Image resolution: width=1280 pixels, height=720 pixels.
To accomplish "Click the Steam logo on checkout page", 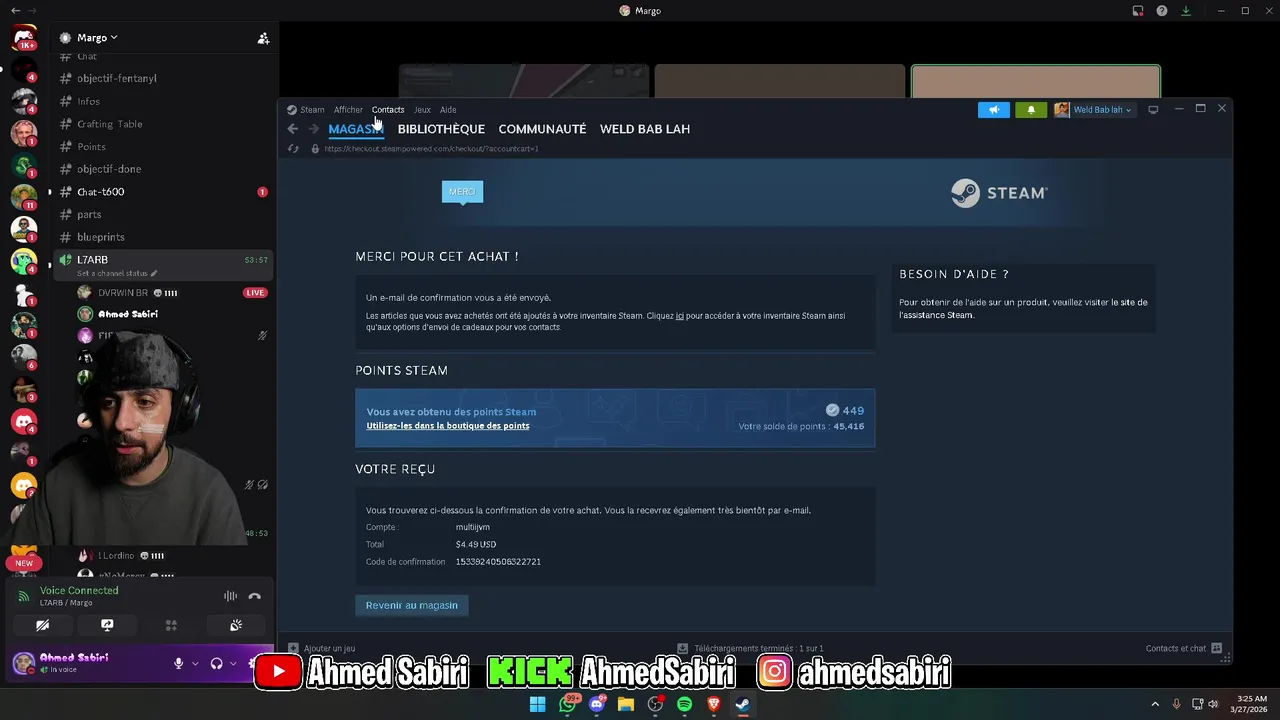I will 999,193.
